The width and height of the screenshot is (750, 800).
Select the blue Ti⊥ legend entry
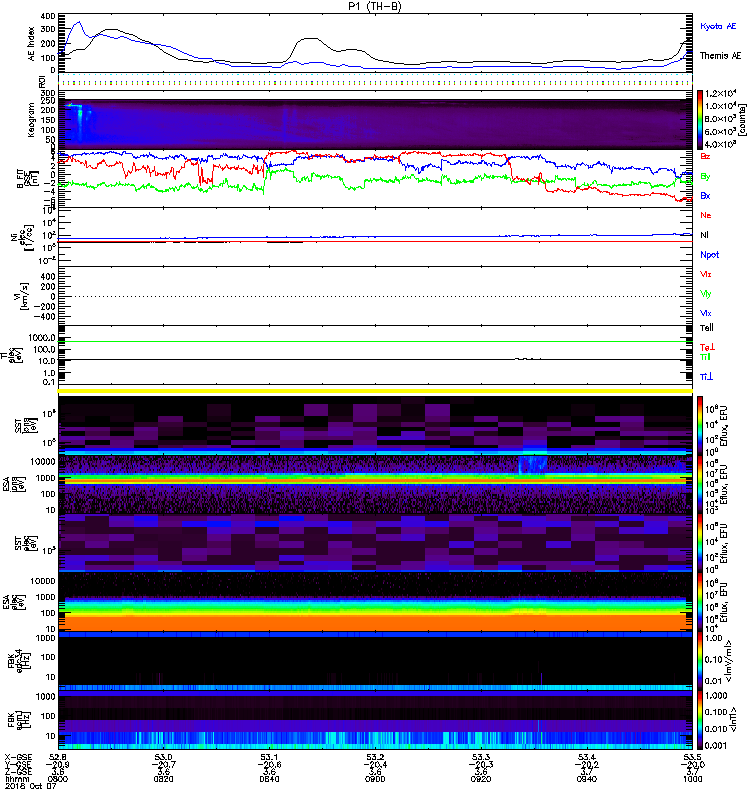706,377
